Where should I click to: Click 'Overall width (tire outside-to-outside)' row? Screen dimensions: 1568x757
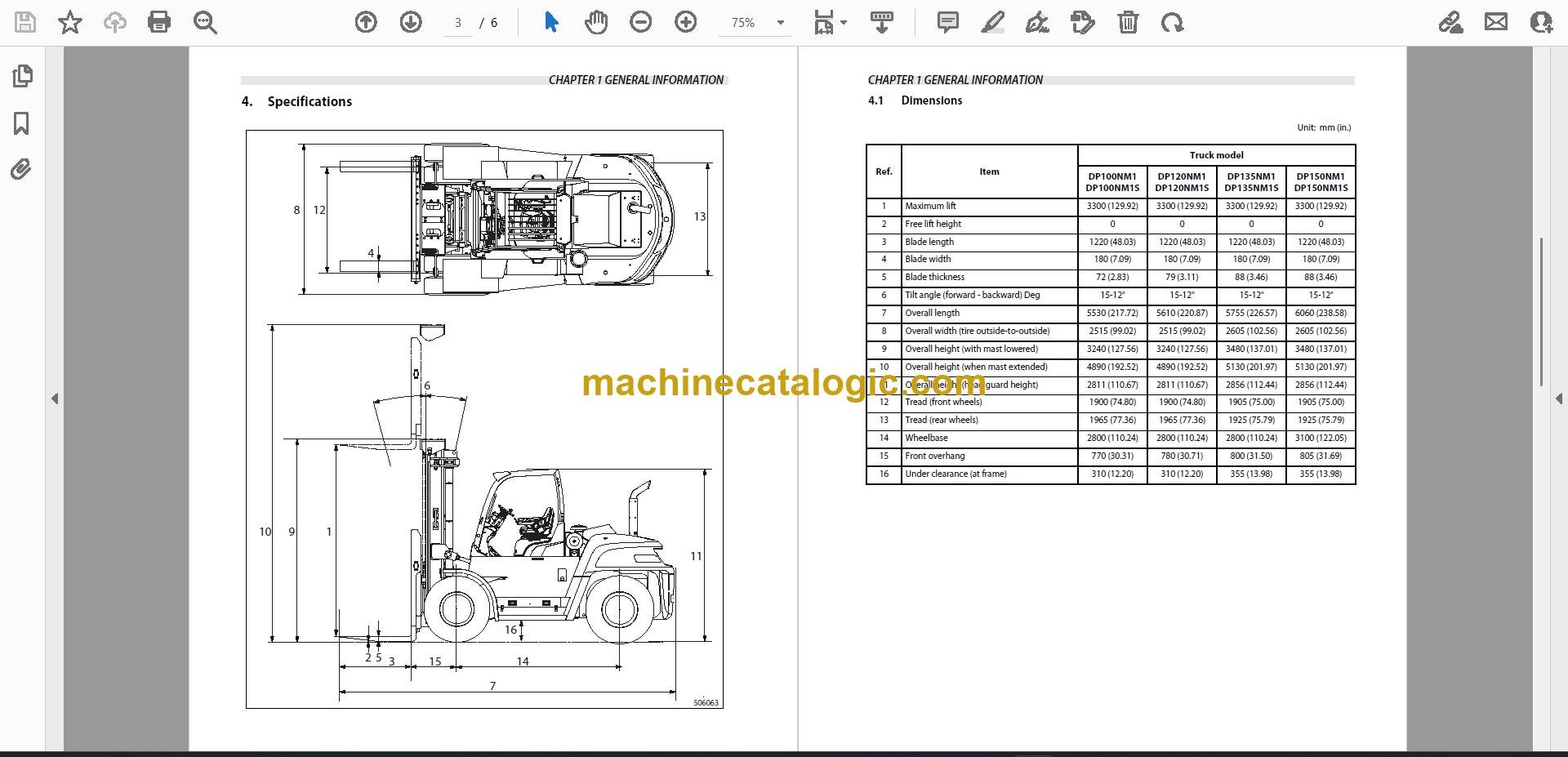(x=977, y=331)
